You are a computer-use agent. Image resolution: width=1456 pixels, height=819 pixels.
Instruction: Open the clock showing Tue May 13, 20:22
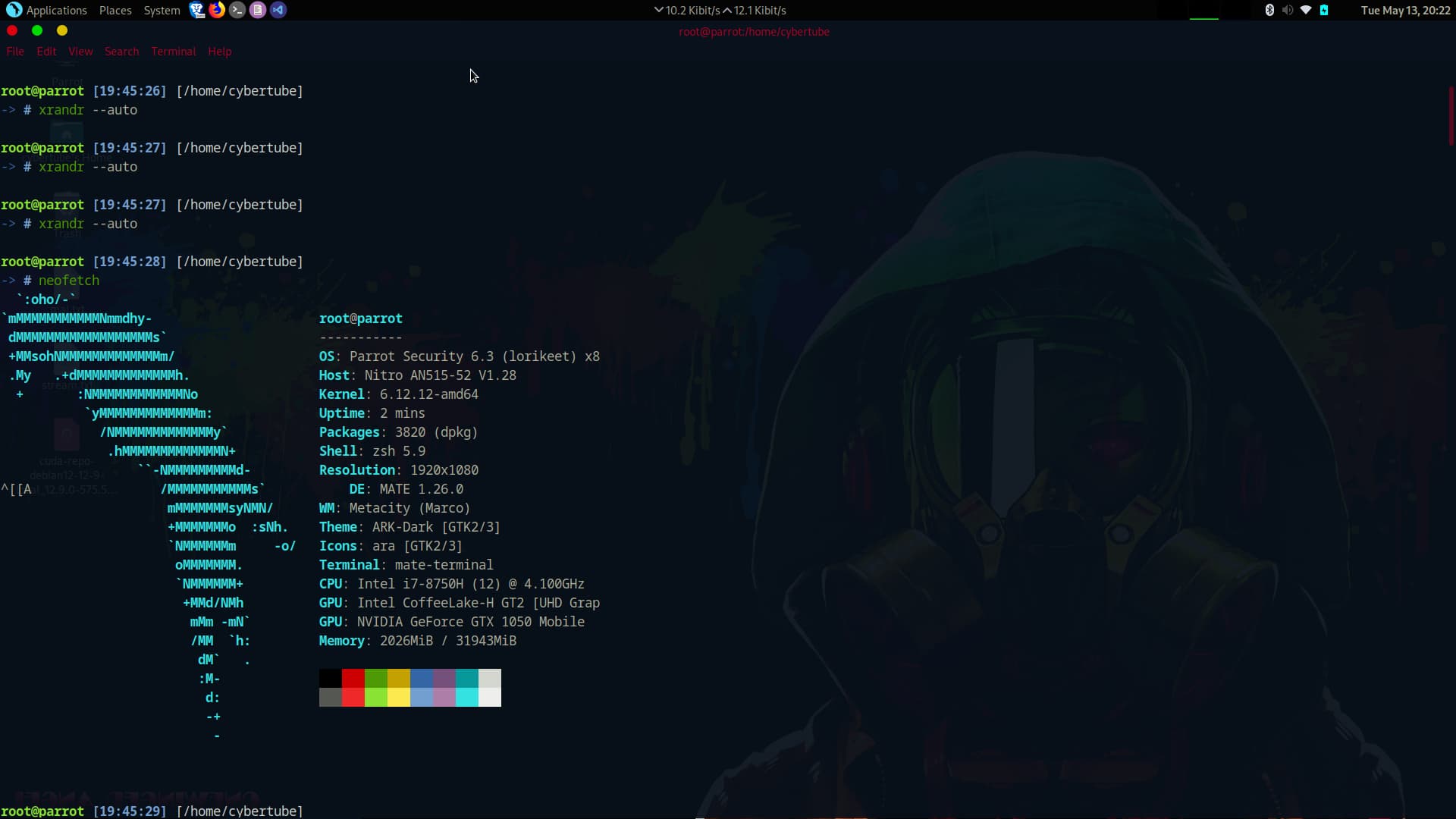(1405, 10)
